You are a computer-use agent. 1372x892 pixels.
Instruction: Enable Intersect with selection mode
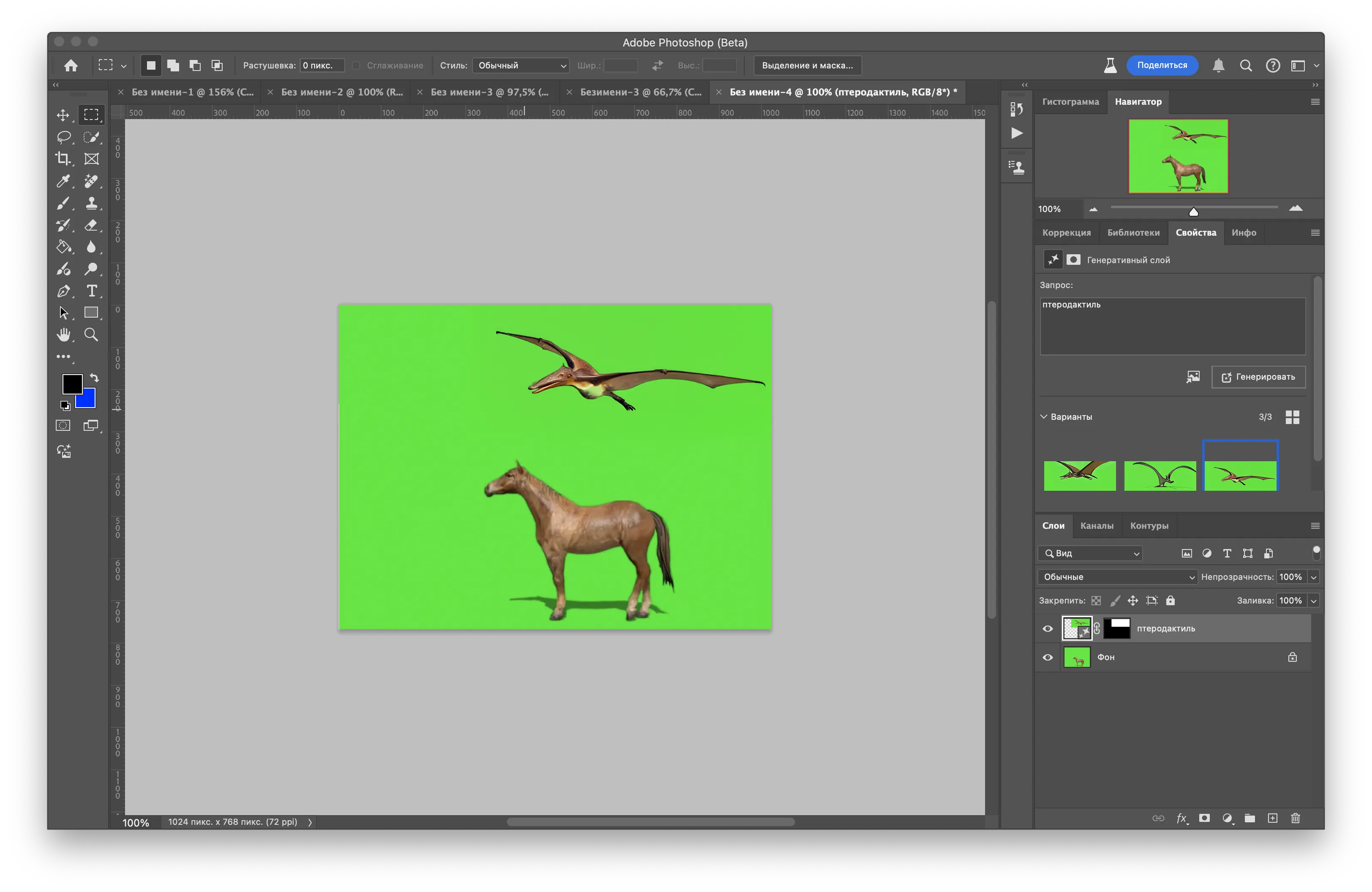217,66
